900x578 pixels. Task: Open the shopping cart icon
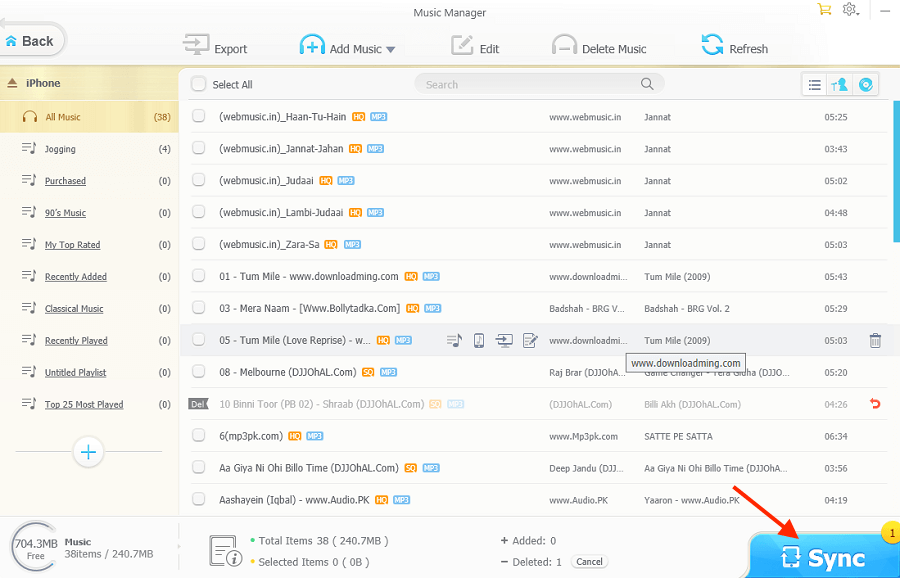824,9
